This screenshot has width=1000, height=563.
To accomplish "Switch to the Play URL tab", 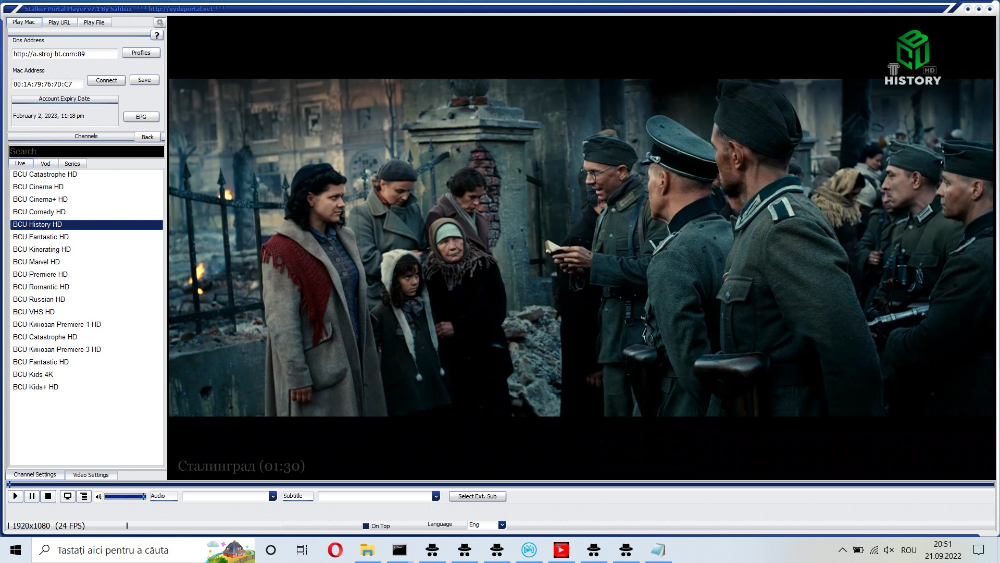I will 59,22.
